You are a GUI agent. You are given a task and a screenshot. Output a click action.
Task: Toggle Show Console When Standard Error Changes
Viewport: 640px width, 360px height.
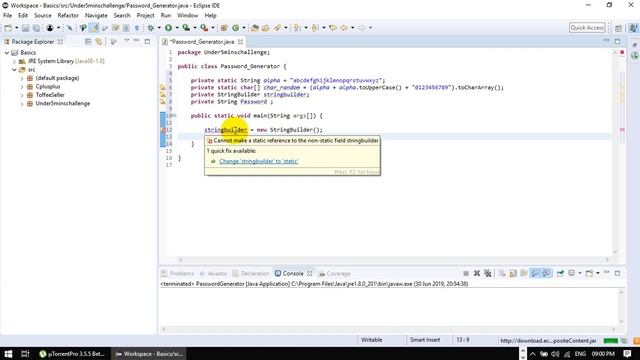coord(546,273)
